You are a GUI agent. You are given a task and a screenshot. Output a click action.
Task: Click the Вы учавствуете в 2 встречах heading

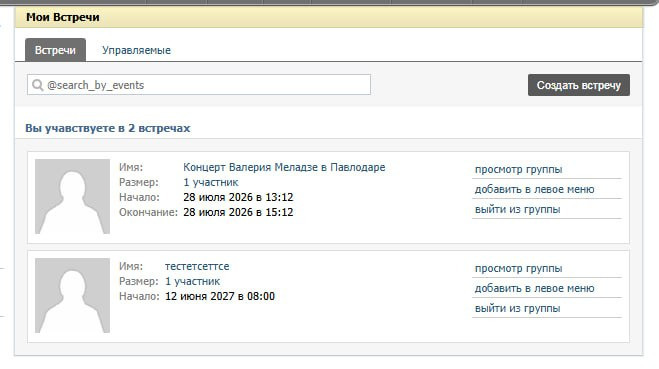(108, 128)
